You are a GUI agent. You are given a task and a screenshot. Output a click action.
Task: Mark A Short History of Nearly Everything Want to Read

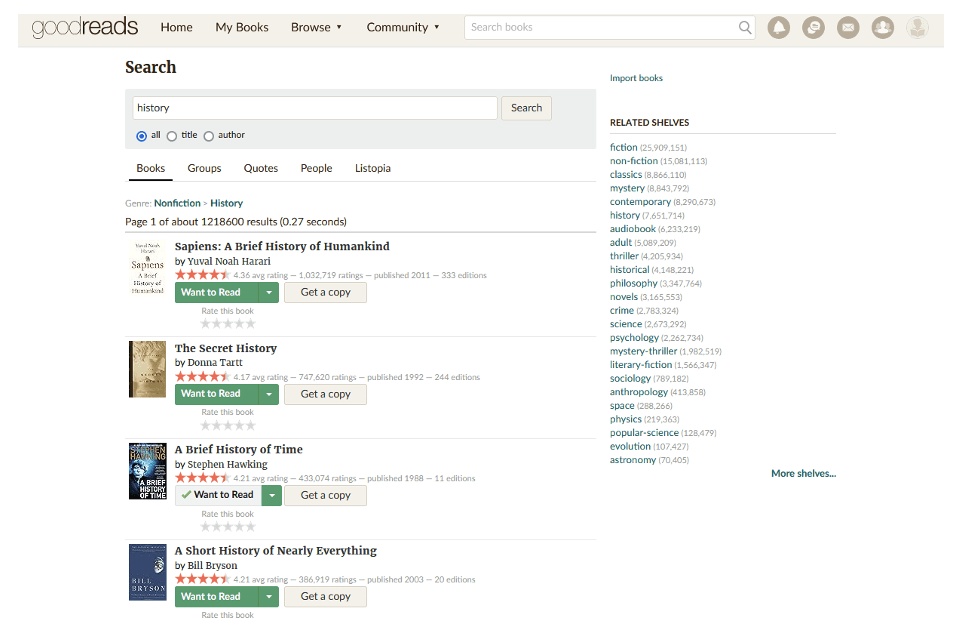(217, 597)
